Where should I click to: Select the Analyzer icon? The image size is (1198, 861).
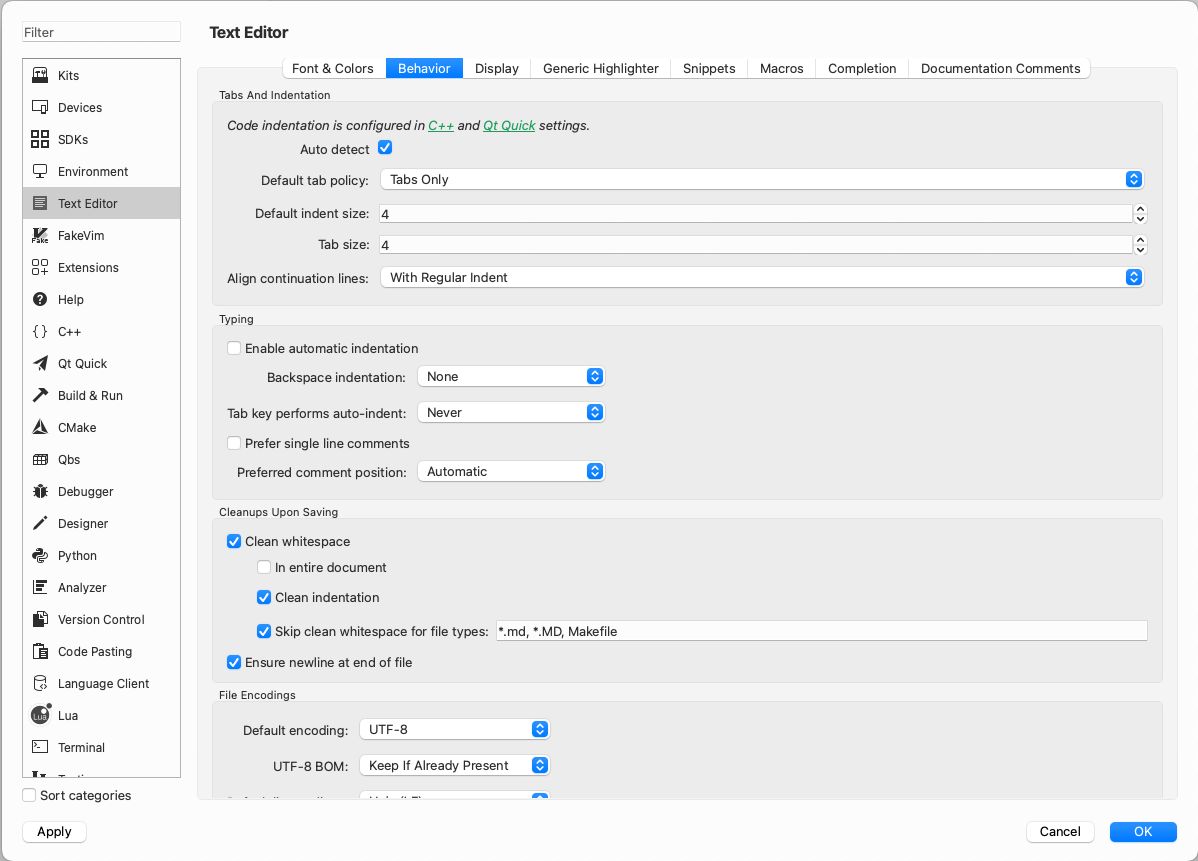coord(40,587)
